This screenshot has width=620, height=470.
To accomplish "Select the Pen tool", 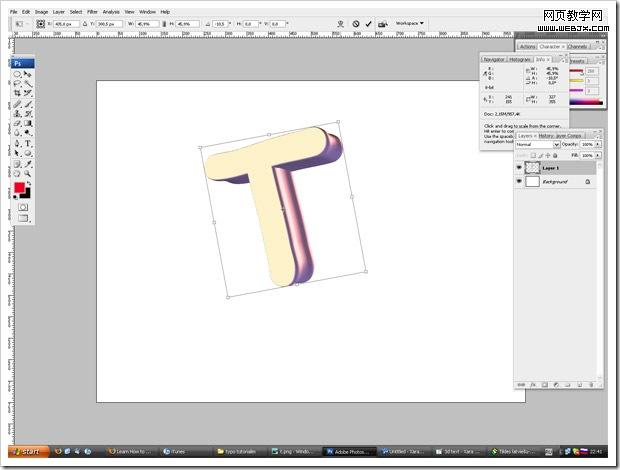I will tap(17, 143).
